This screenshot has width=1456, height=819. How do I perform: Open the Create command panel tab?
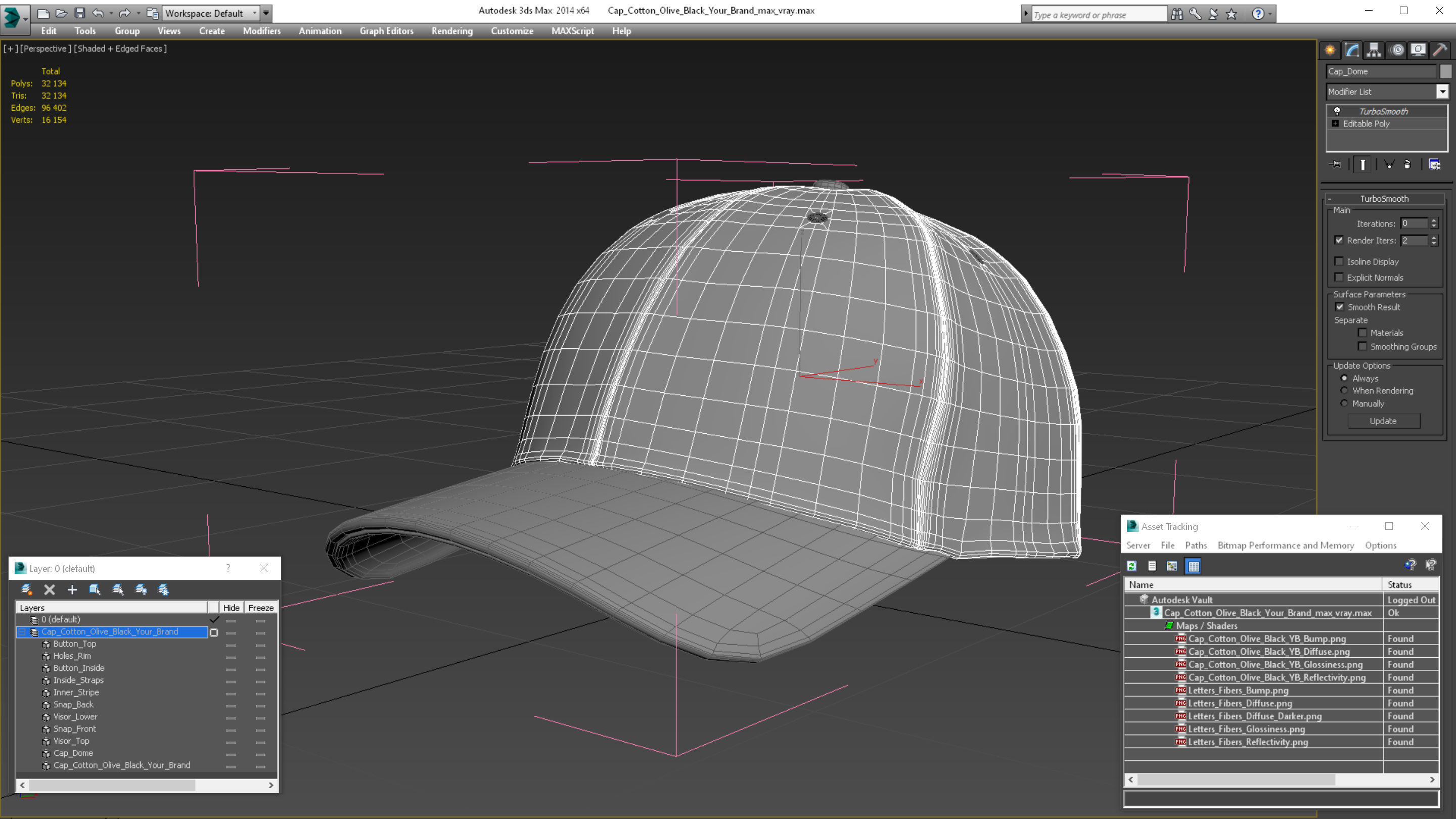pyautogui.click(x=1330, y=51)
